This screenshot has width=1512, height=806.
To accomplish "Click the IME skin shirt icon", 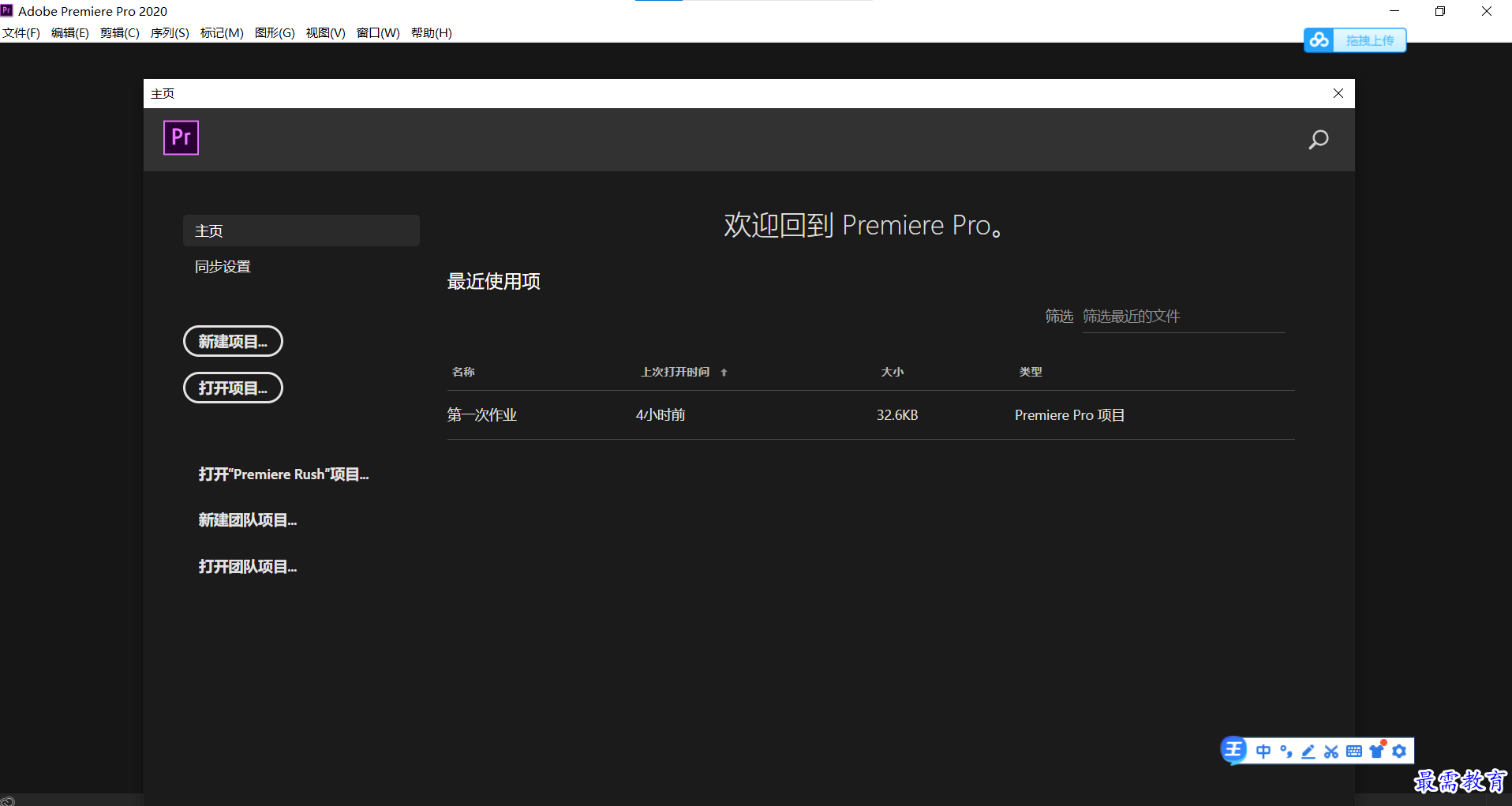I will [x=1377, y=751].
